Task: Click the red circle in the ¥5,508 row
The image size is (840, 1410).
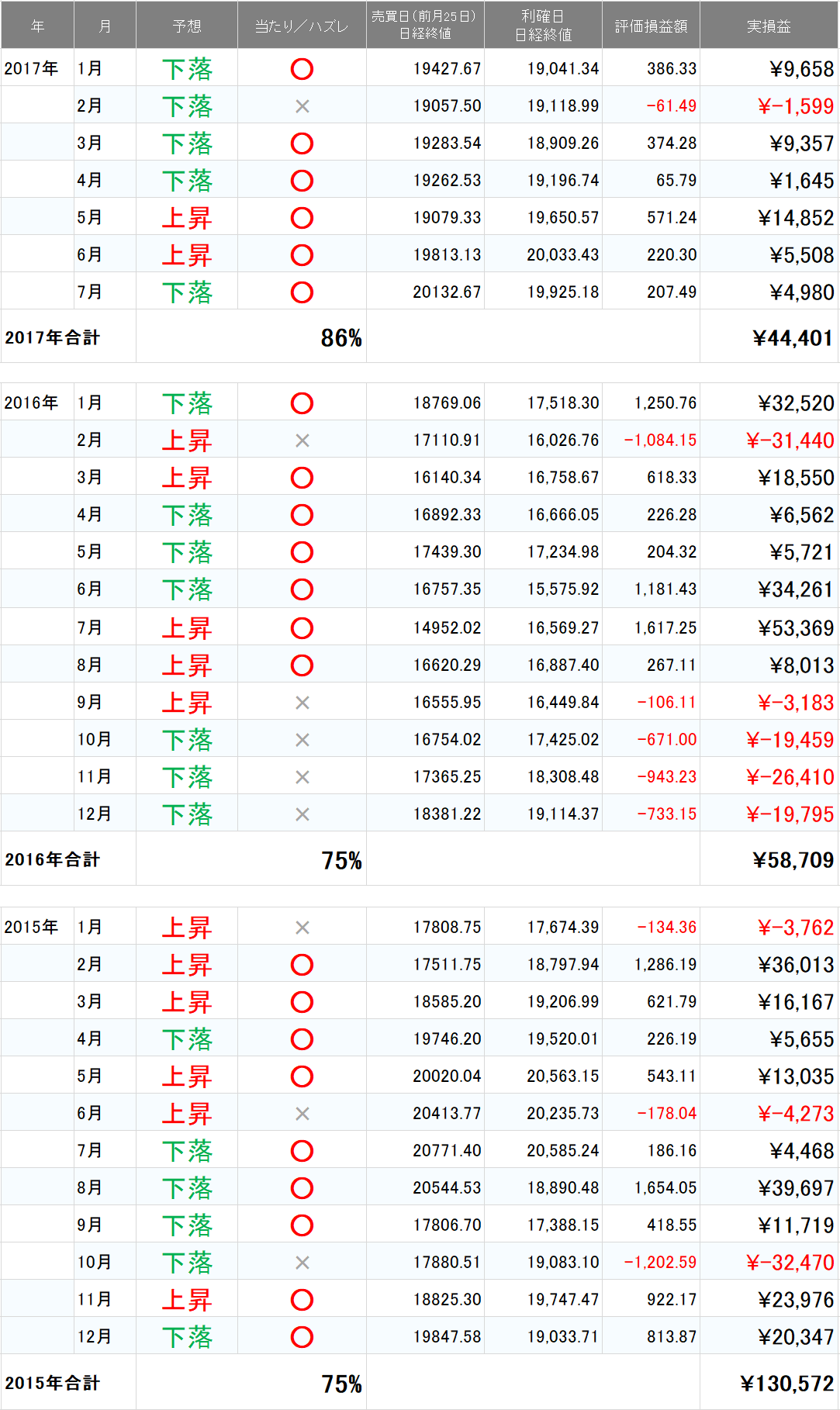Action: (x=302, y=255)
